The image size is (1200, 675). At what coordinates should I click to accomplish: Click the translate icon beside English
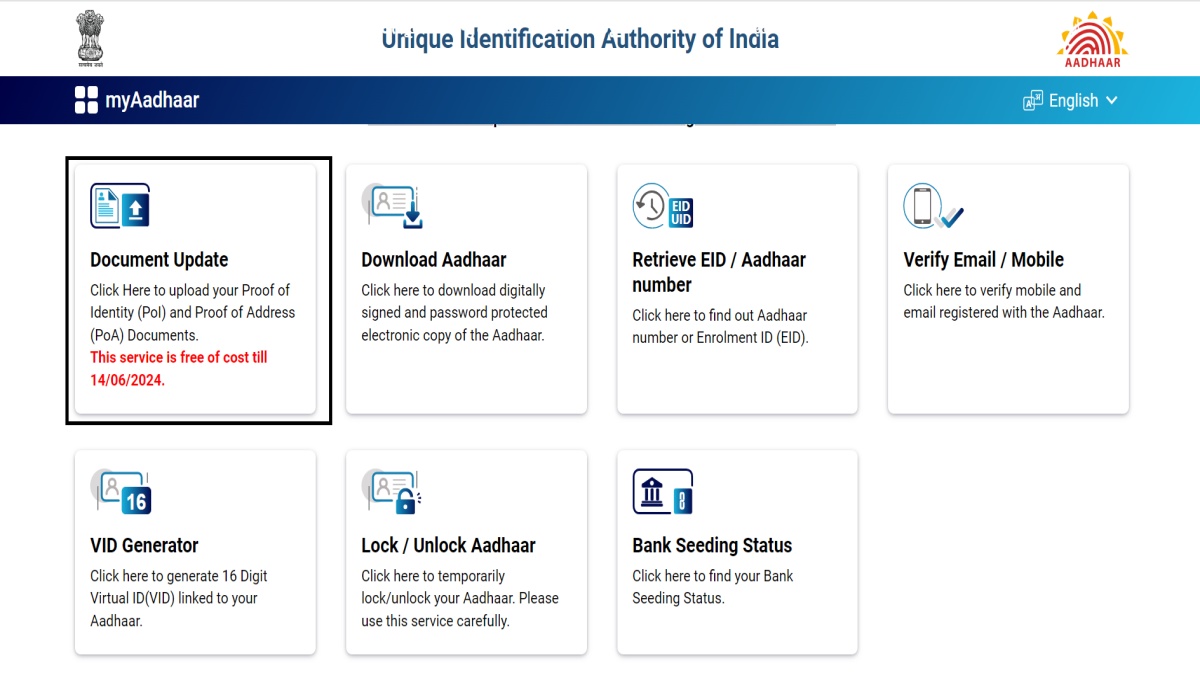tap(1032, 100)
